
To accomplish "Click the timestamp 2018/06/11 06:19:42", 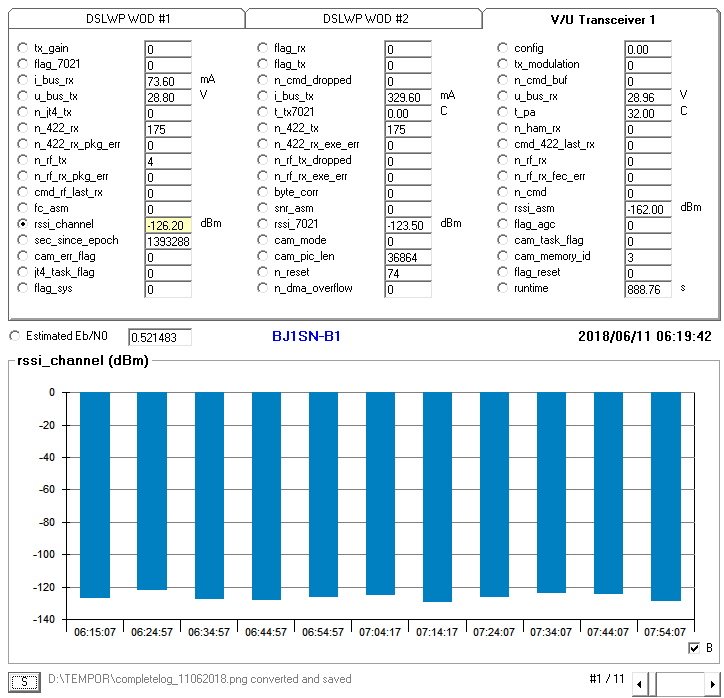I will coord(645,336).
